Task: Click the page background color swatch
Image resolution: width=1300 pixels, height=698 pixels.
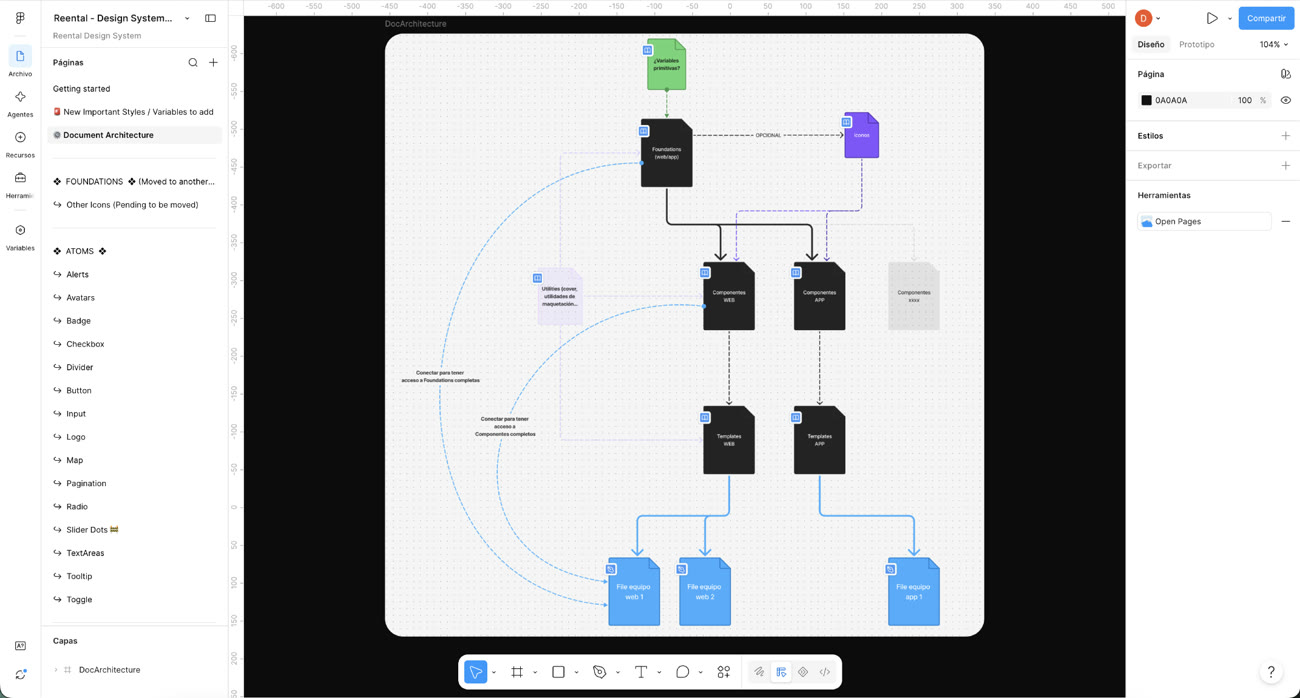Action: click(1147, 100)
